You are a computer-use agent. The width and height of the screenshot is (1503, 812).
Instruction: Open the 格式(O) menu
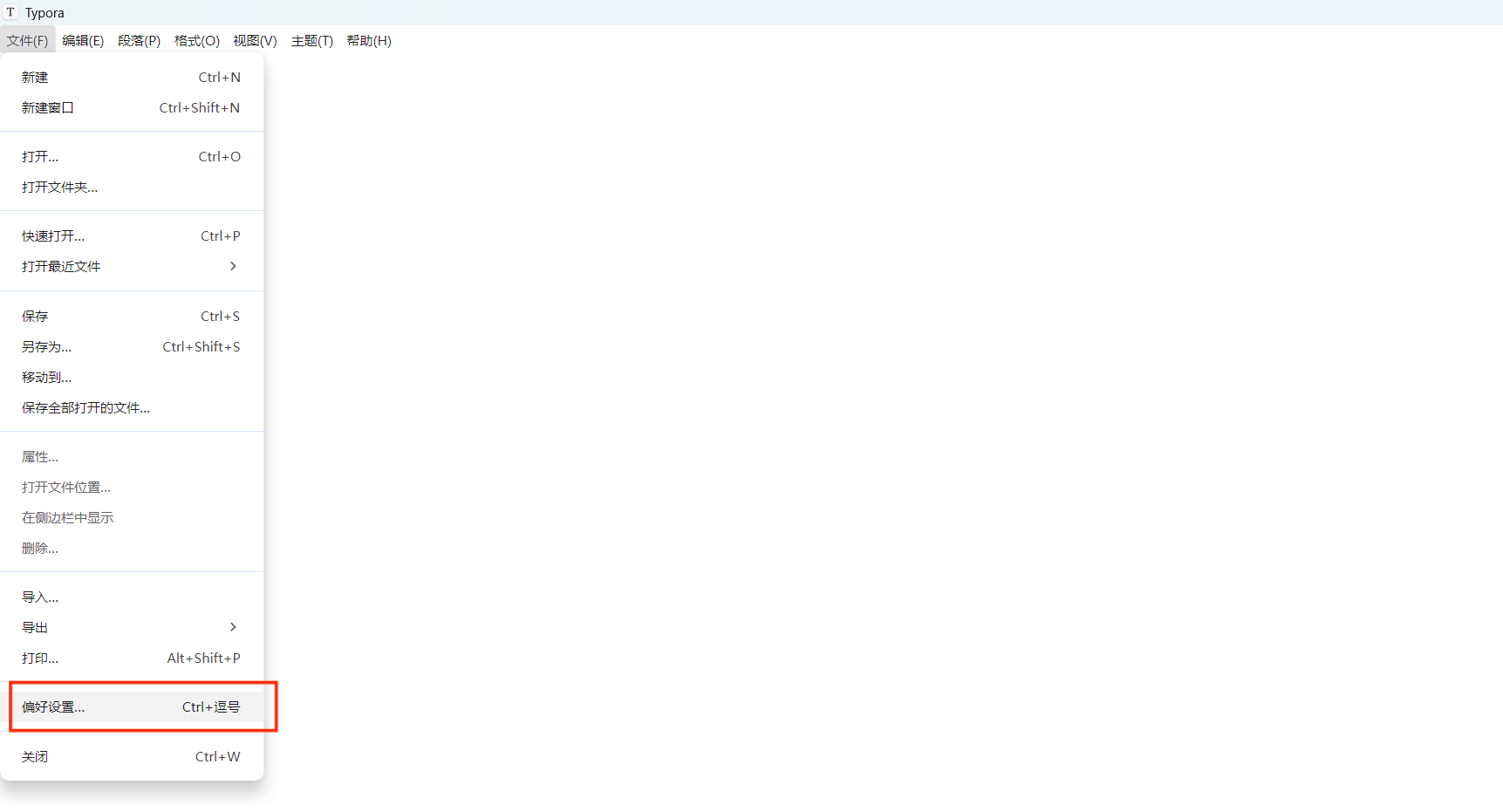[x=196, y=41]
